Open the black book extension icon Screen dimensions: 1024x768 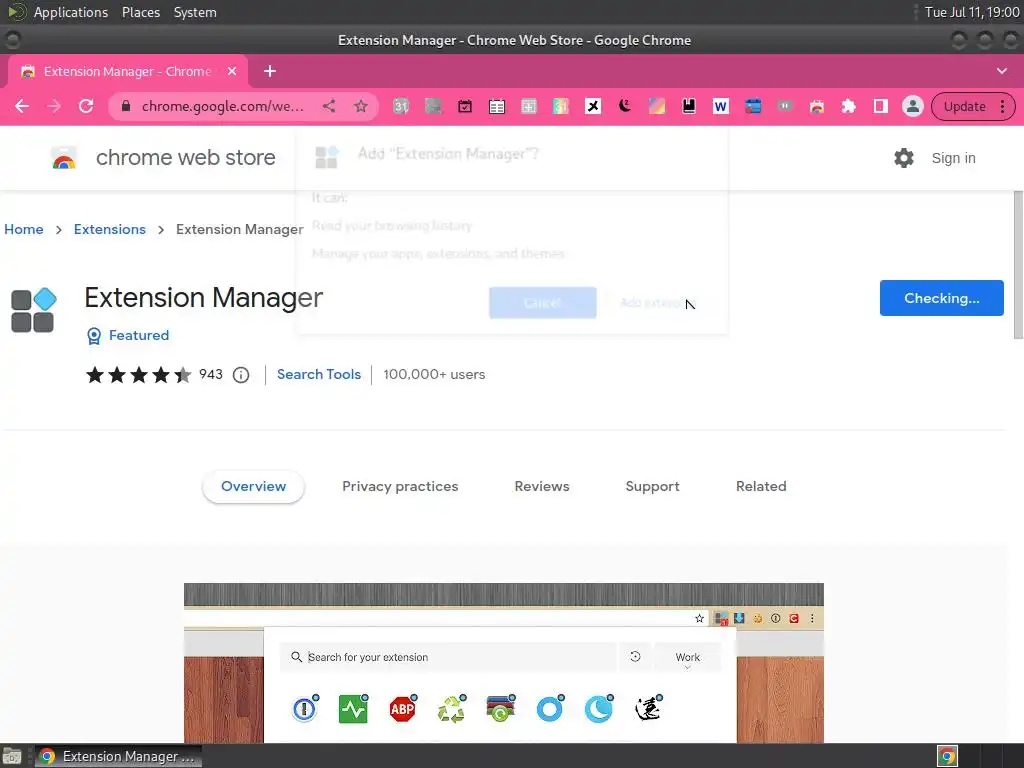pos(689,106)
